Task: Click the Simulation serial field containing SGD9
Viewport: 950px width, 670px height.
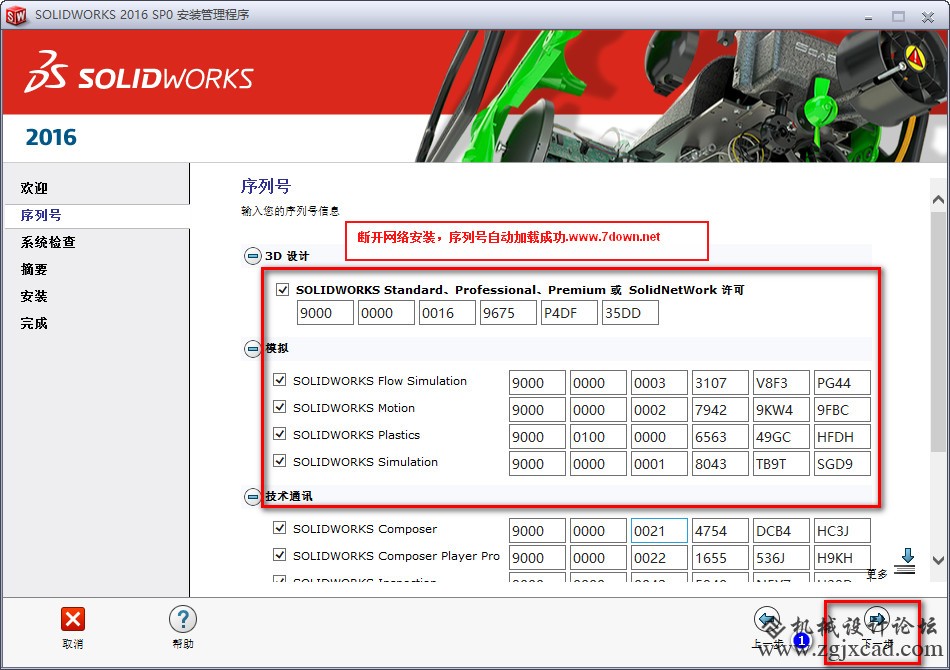Action: (x=842, y=463)
